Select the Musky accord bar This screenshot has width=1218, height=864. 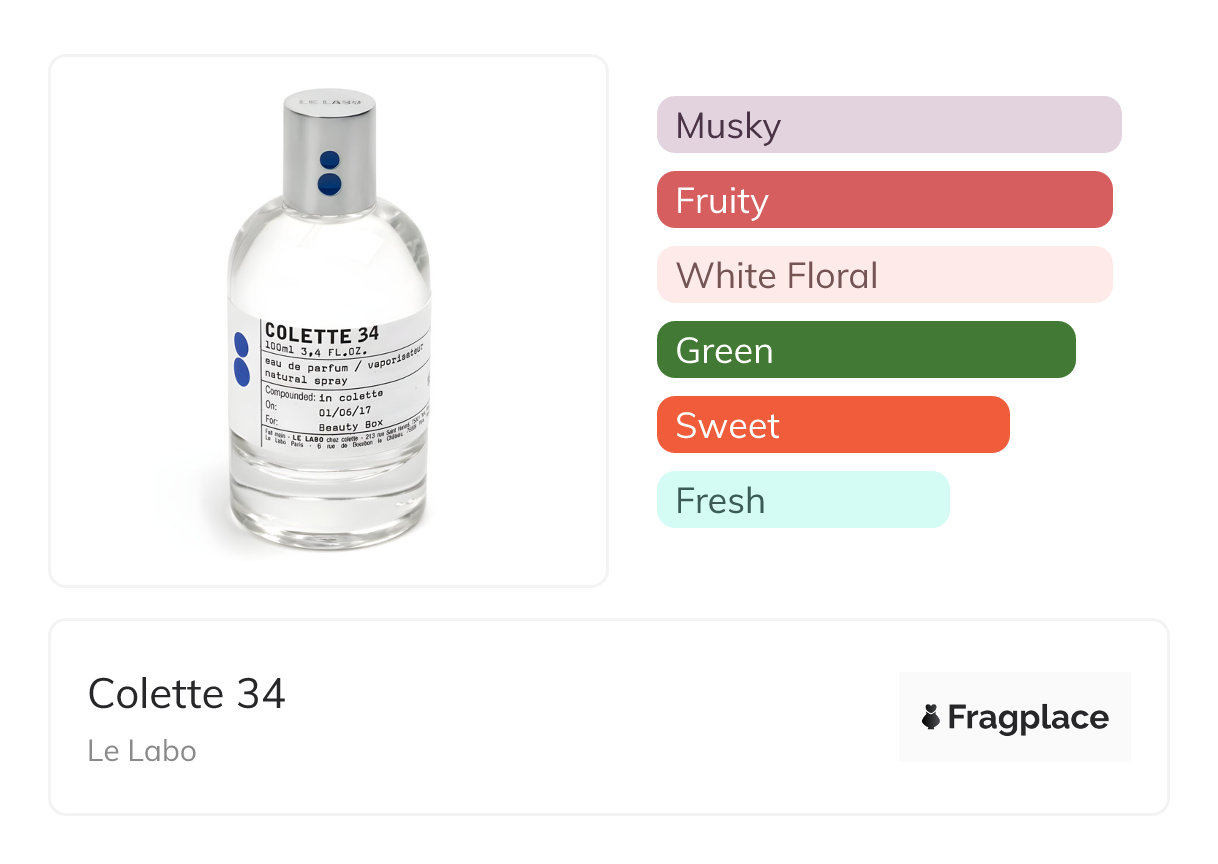(x=888, y=125)
